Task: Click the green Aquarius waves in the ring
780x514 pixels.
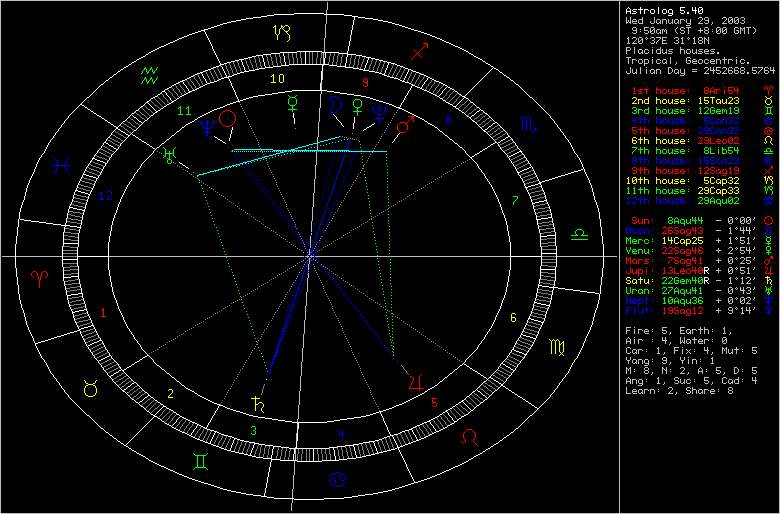Action: pos(150,75)
